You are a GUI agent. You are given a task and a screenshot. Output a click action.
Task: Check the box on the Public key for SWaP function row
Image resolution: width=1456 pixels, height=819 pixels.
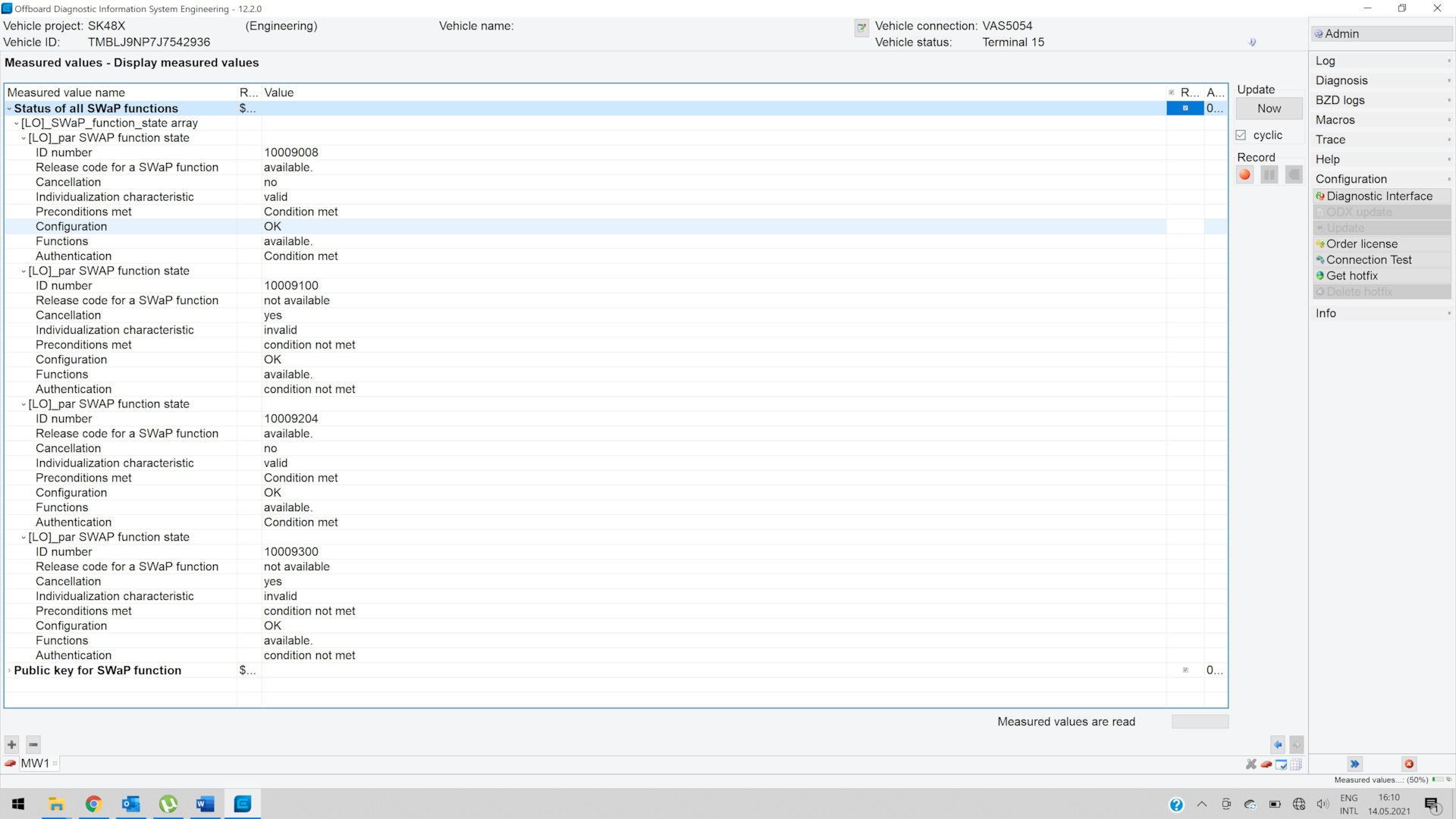(x=1185, y=670)
